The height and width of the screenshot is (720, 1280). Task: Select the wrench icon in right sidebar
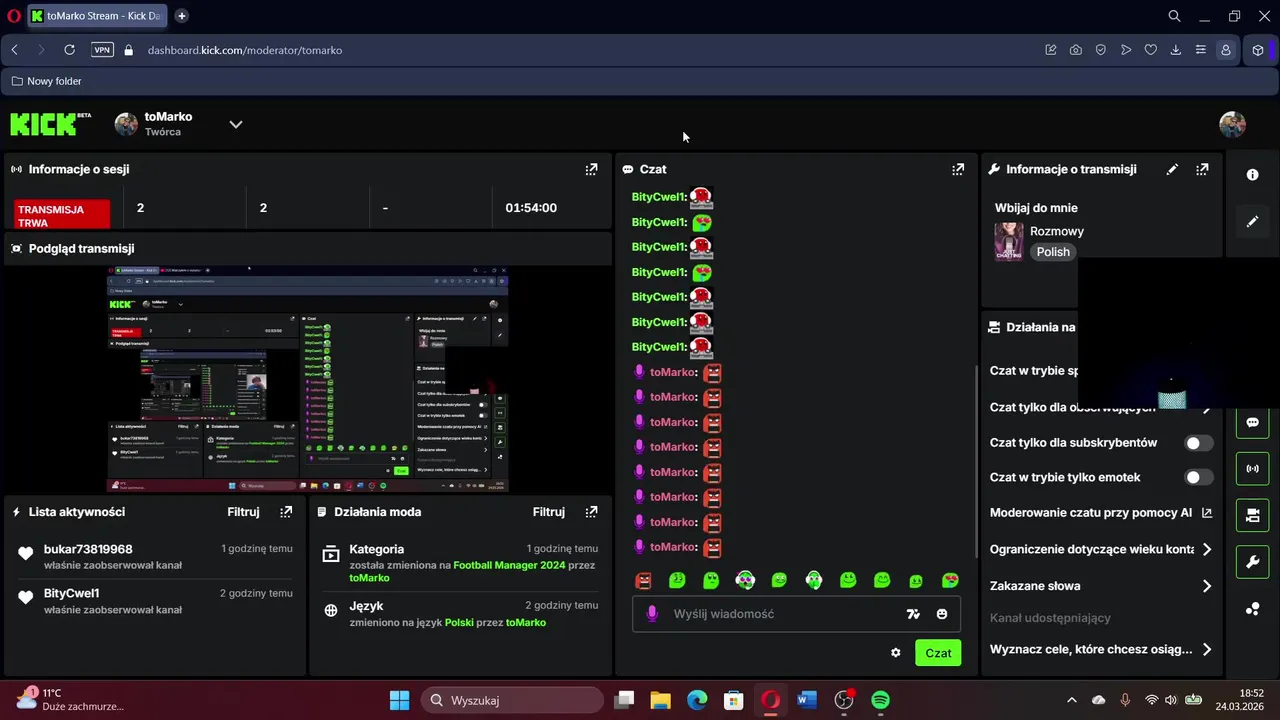click(x=1252, y=562)
